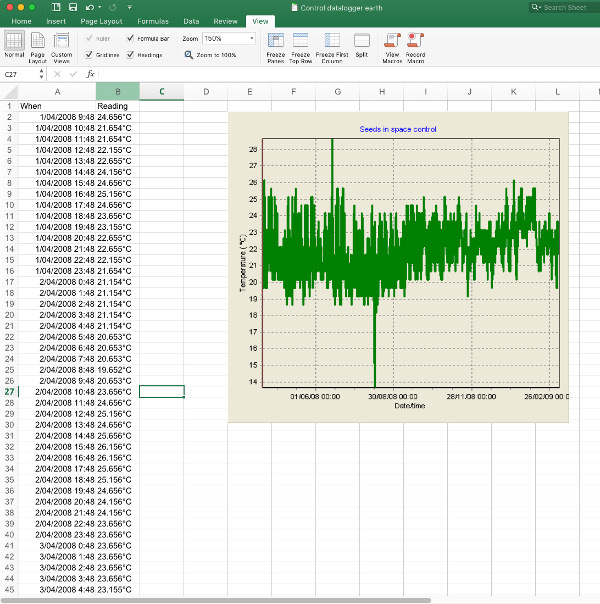Select cell reading 25.156°C in row 9

tap(117, 194)
